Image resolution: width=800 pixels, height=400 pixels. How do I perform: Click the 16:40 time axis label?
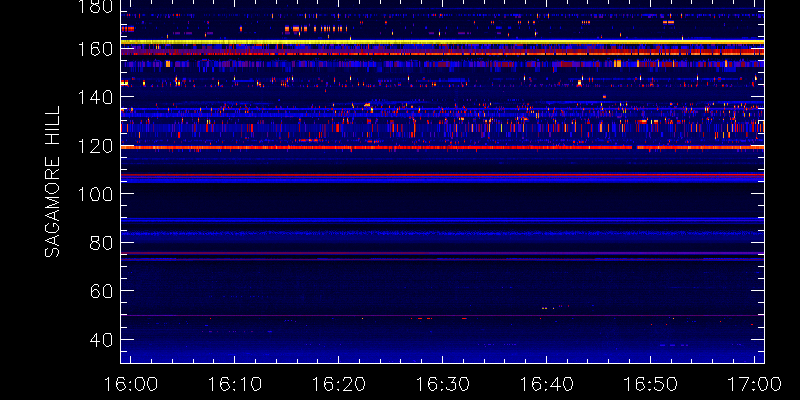click(546, 383)
